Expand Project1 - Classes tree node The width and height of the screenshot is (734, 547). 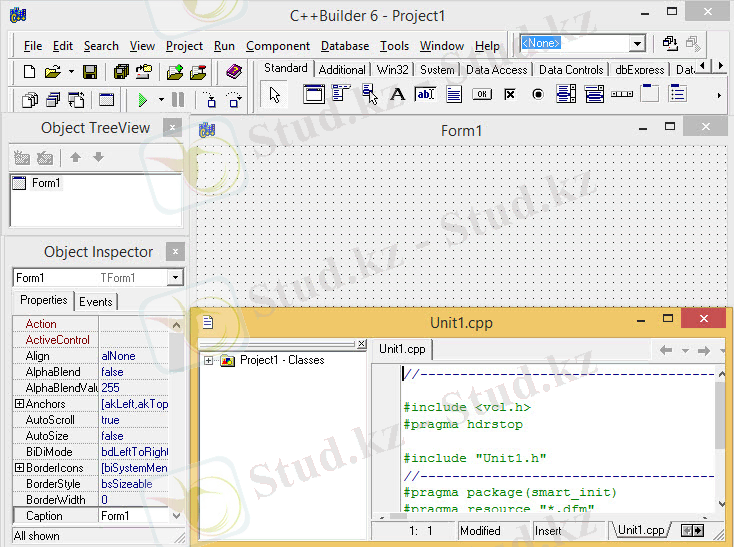click(209, 360)
